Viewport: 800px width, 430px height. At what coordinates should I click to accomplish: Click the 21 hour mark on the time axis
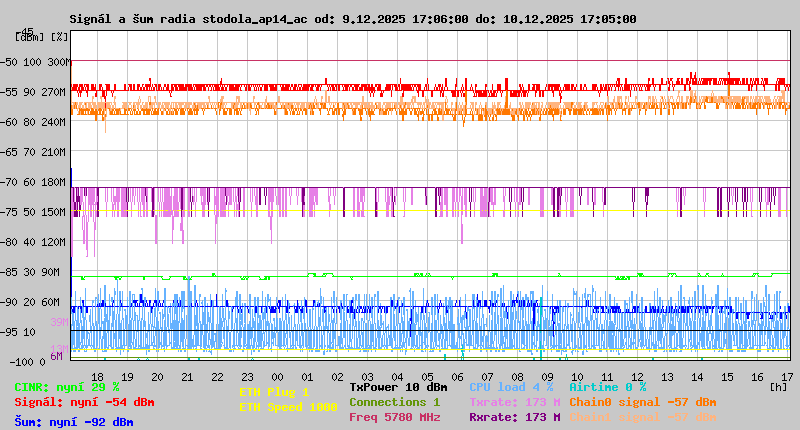188,376
